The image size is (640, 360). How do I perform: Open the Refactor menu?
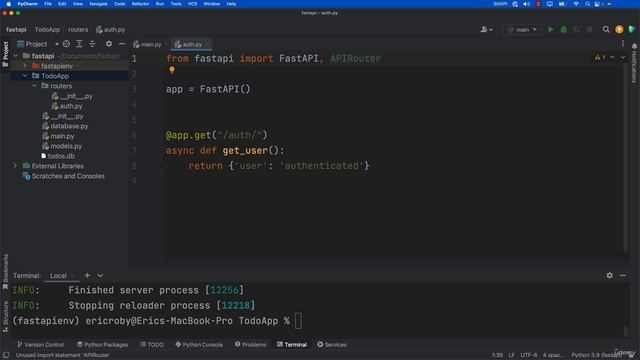(x=140, y=4)
